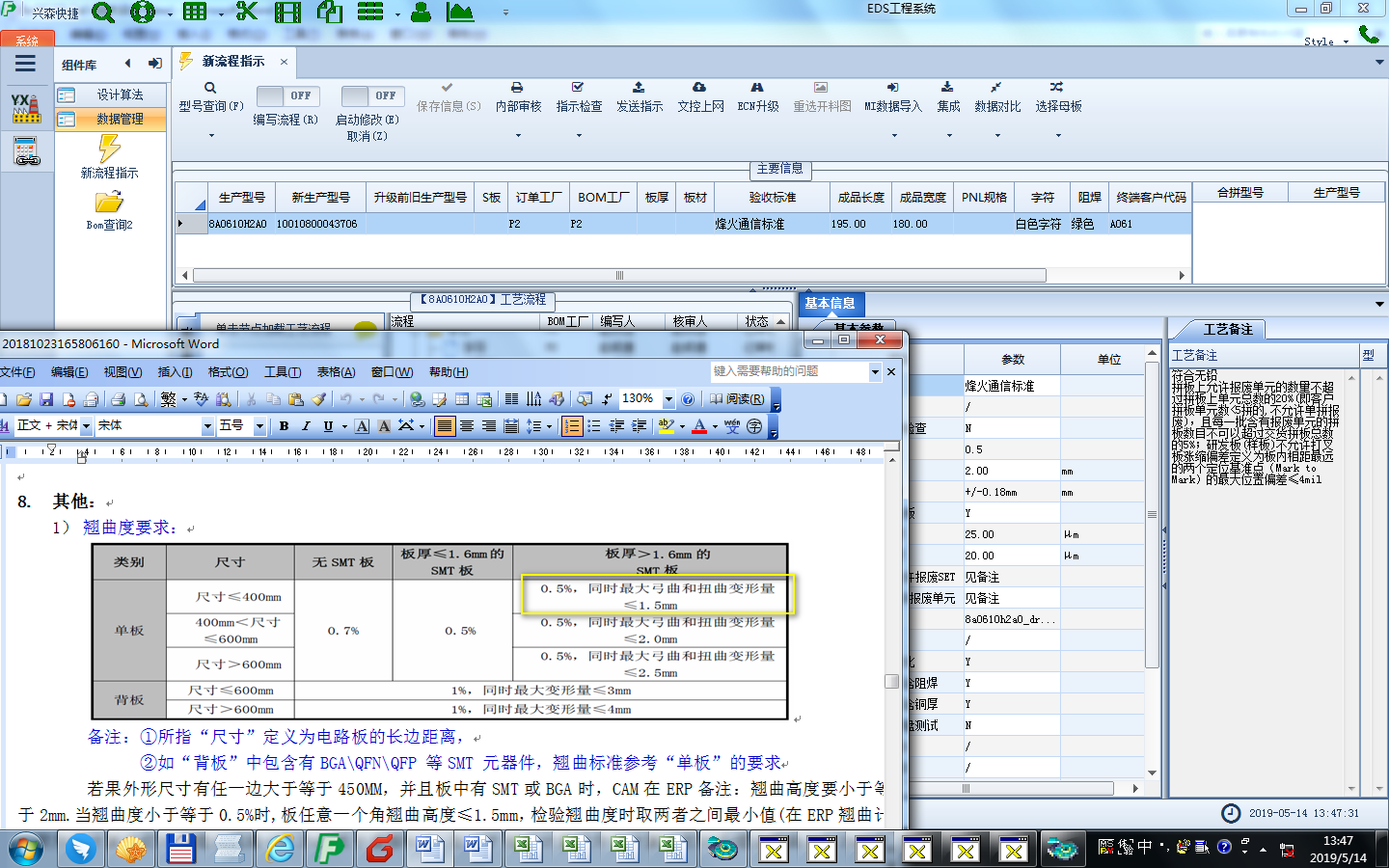Click the font color A button in Word
This screenshot has height=868, width=1389.
click(x=699, y=425)
